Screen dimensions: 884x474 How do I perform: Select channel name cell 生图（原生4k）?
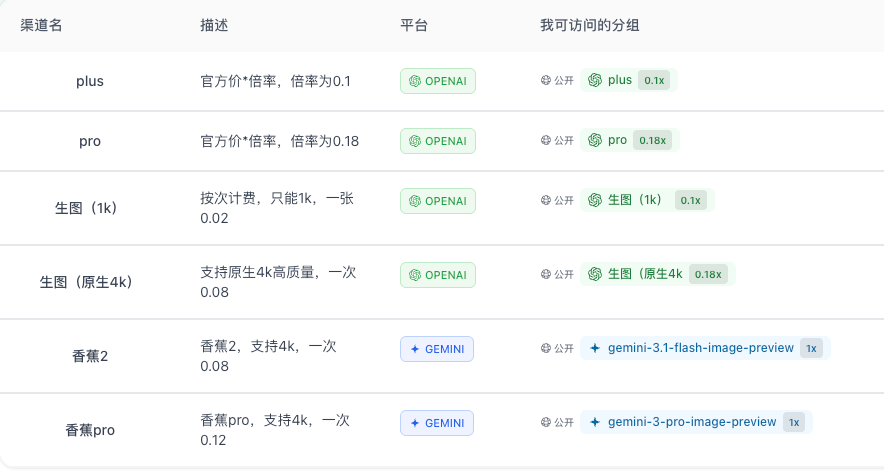(86, 282)
